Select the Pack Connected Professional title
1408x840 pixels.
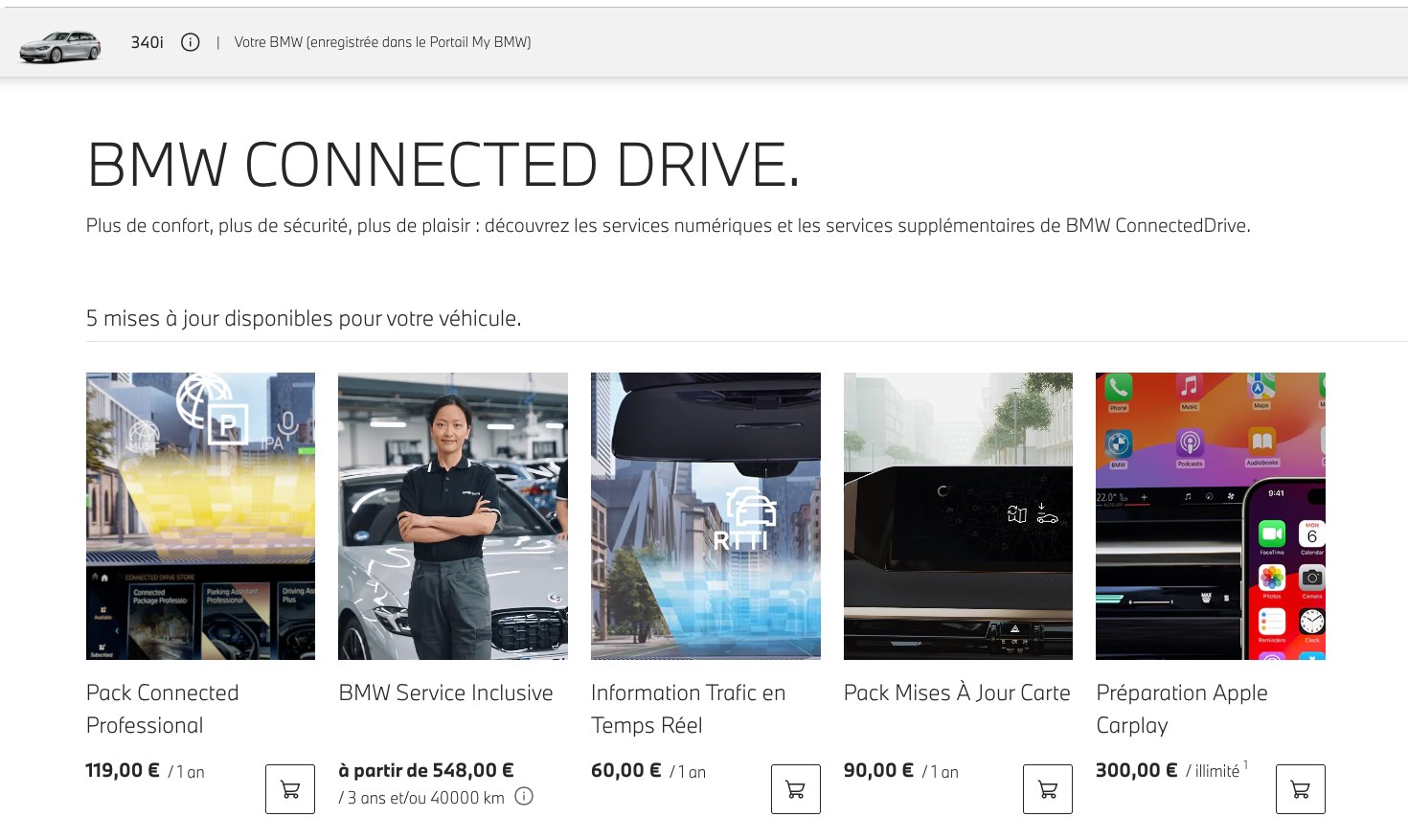click(162, 709)
